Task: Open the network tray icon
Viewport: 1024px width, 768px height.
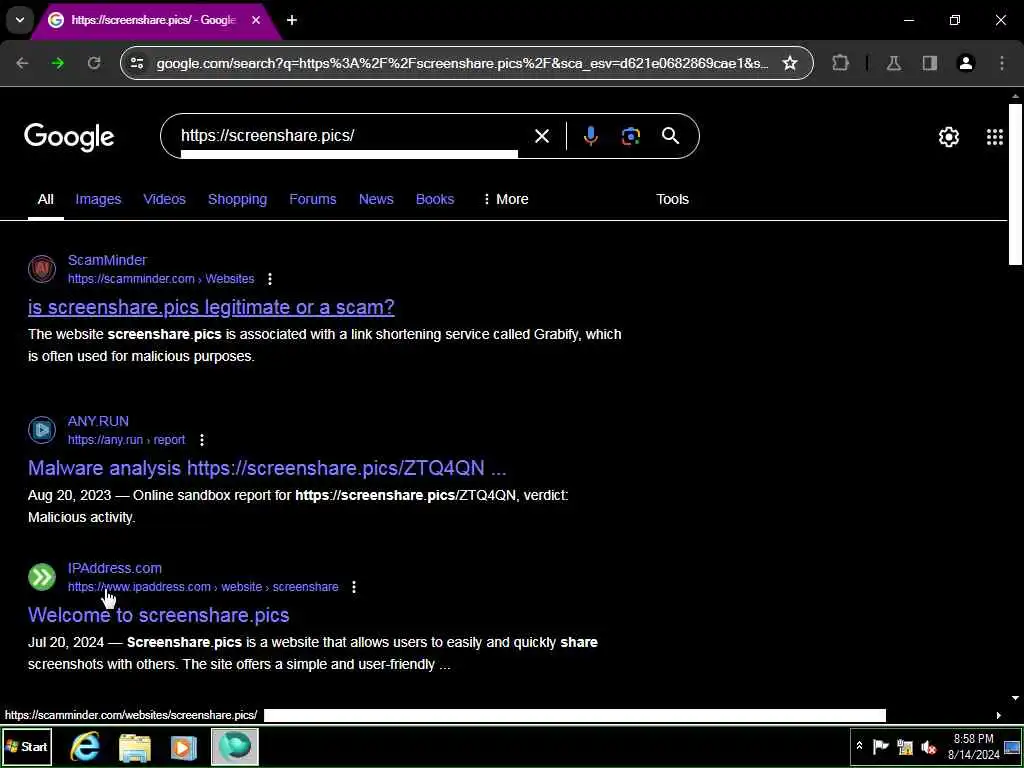Action: [904, 746]
